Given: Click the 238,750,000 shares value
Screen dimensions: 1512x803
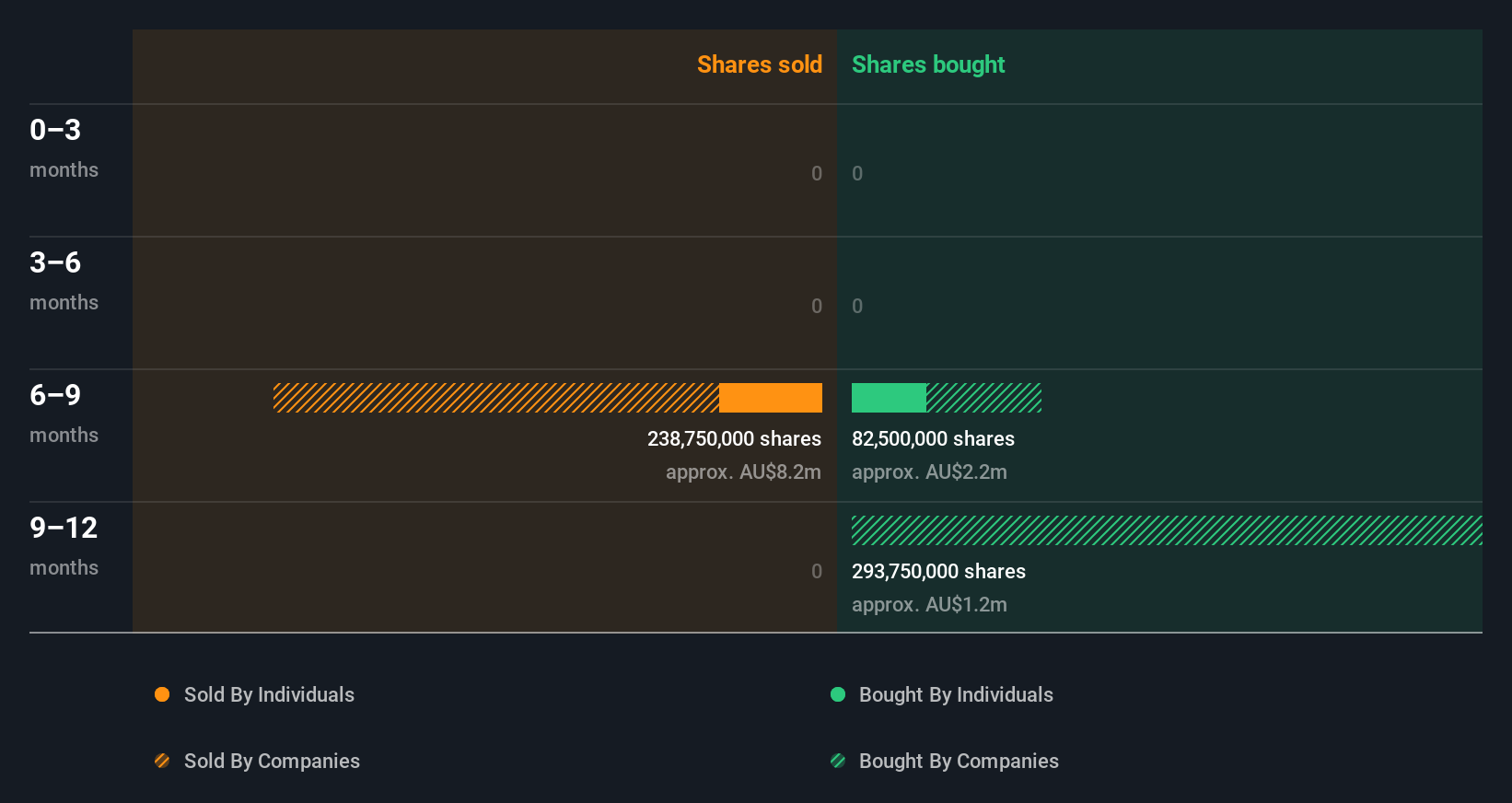Looking at the screenshot, I should (x=734, y=439).
